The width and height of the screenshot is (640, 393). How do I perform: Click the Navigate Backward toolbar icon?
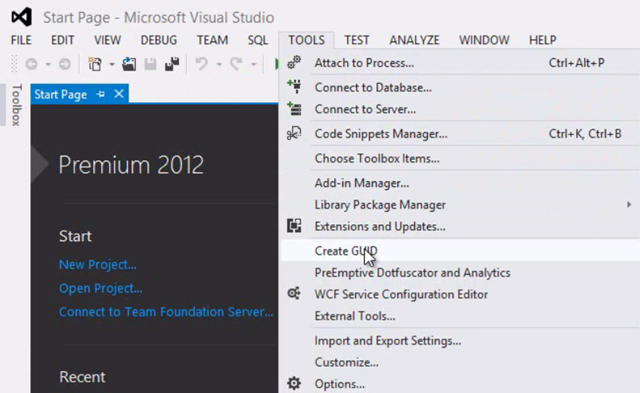(x=31, y=64)
